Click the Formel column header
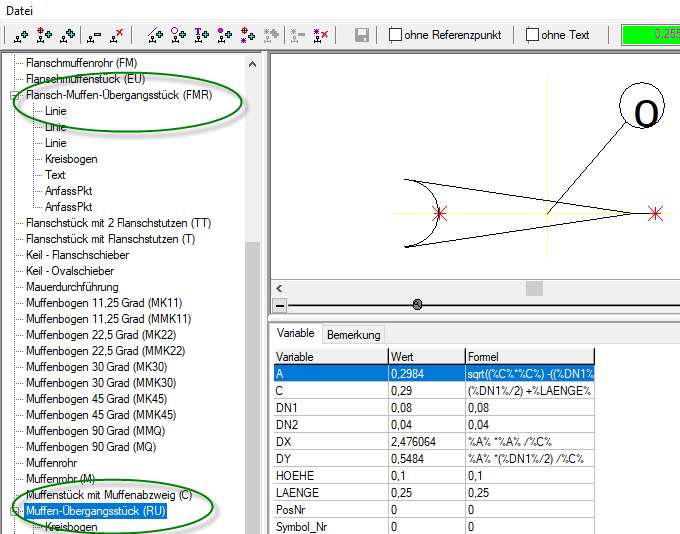 (x=527, y=356)
